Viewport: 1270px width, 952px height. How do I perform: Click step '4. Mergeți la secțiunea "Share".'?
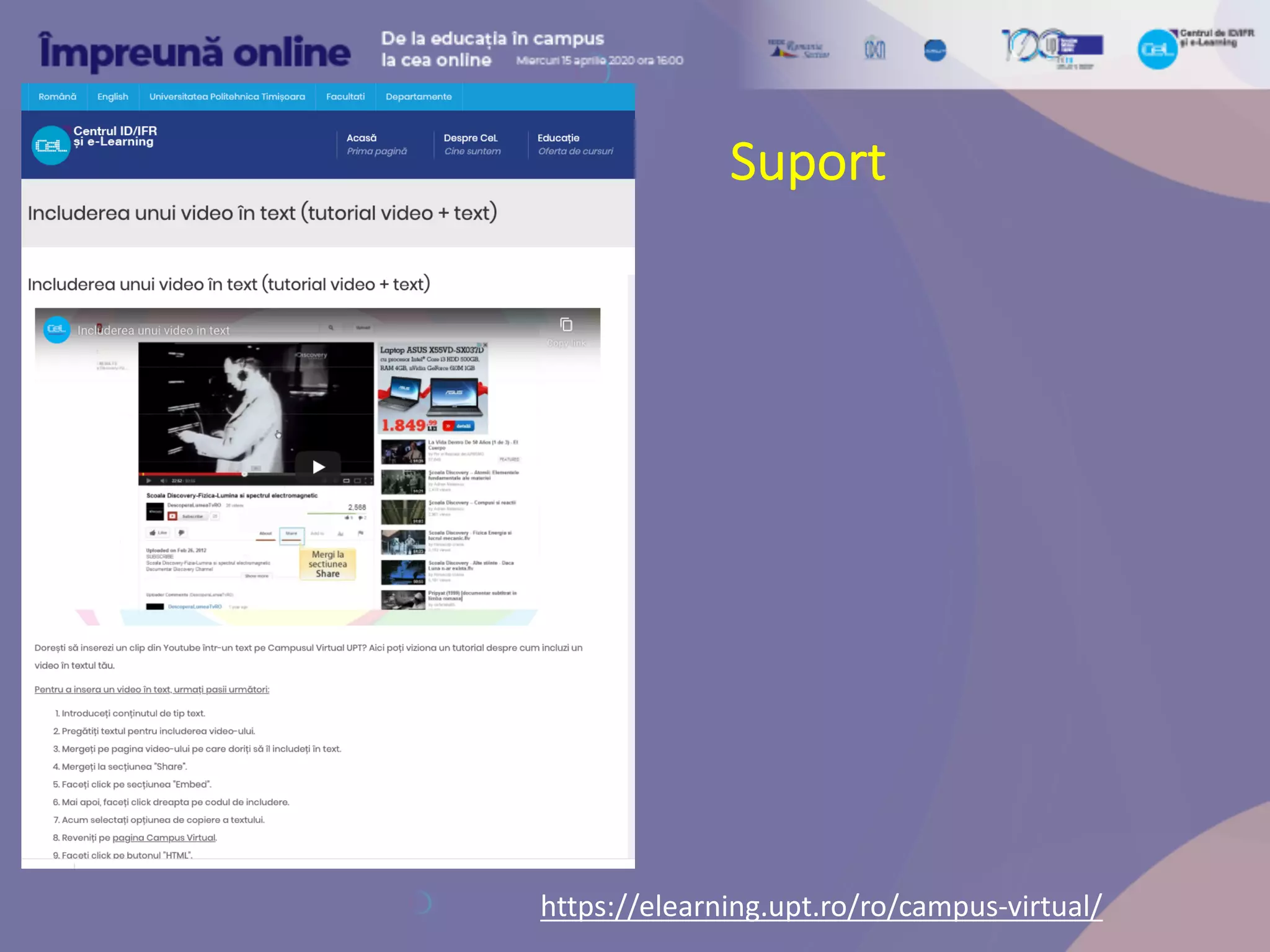click(120, 767)
